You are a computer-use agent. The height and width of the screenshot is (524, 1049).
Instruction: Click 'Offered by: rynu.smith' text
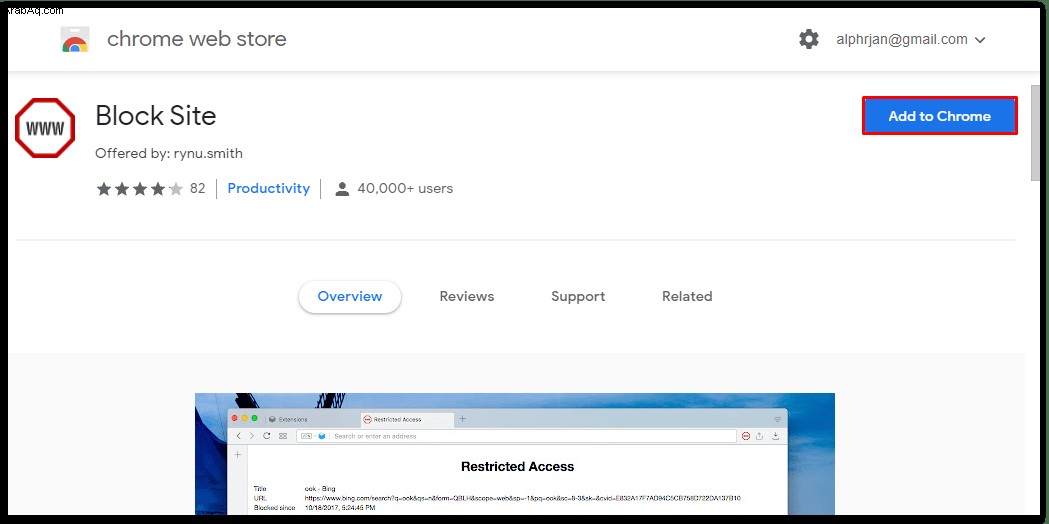(x=169, y=154)
